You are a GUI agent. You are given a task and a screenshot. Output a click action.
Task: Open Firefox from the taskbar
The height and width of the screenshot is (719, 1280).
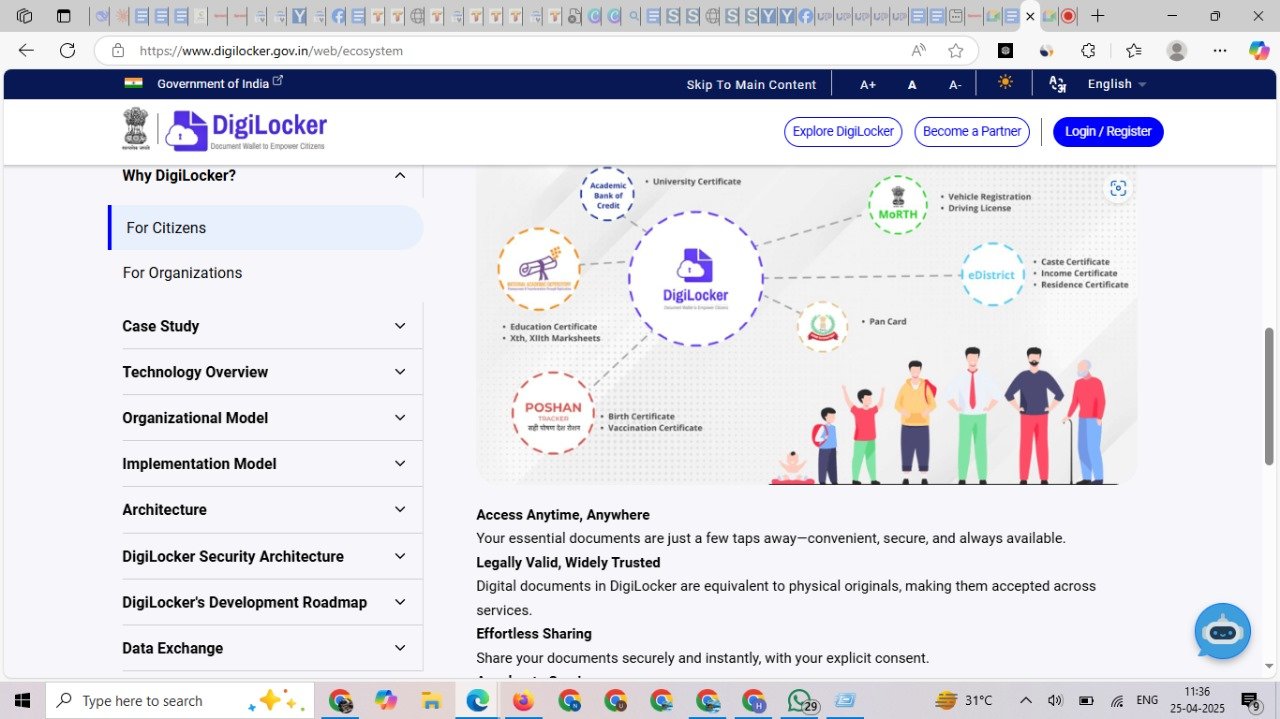[x=523, y=701]
